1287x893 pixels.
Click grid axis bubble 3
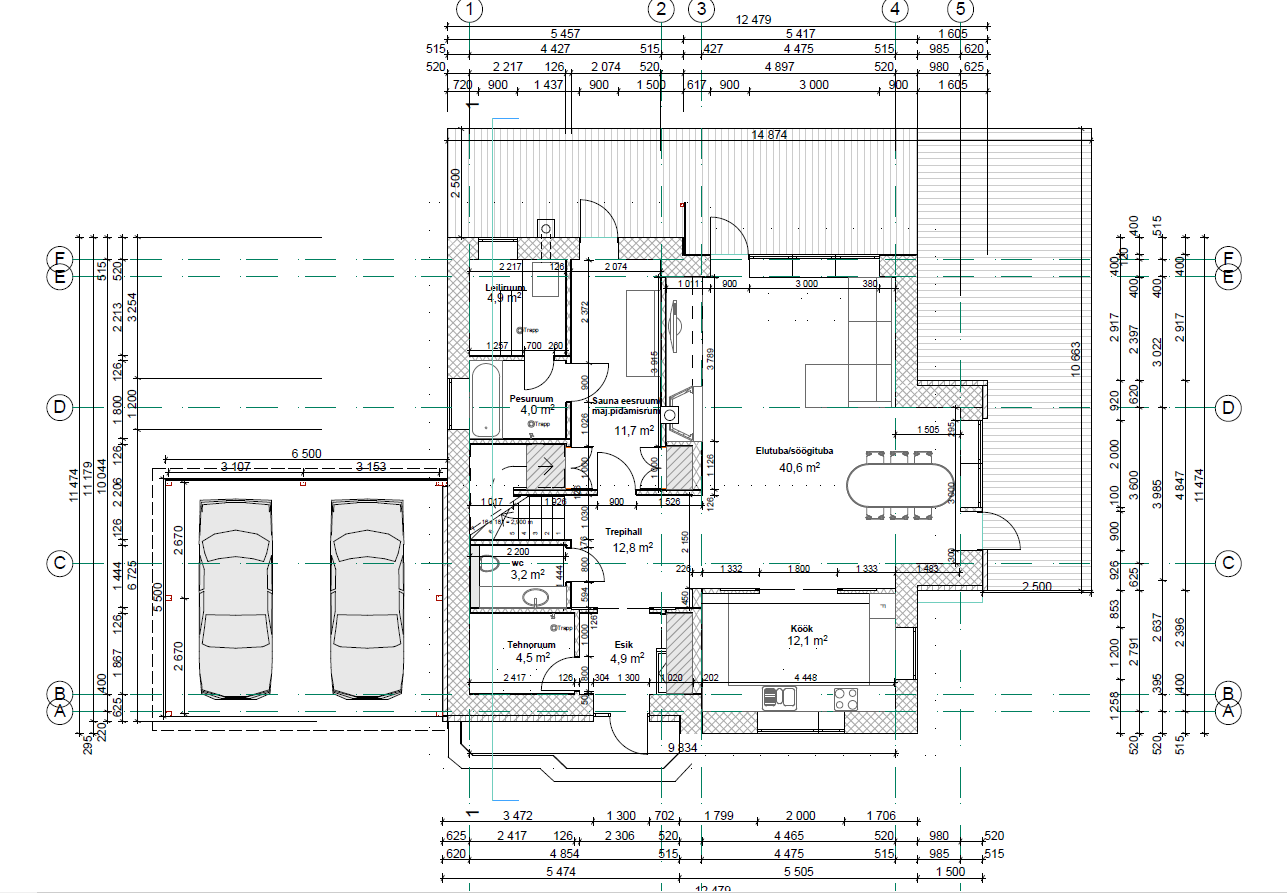[x=703, y=10]
